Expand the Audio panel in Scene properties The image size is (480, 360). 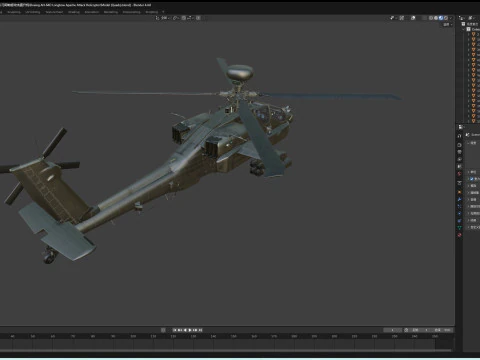click(x=468, y=199)
